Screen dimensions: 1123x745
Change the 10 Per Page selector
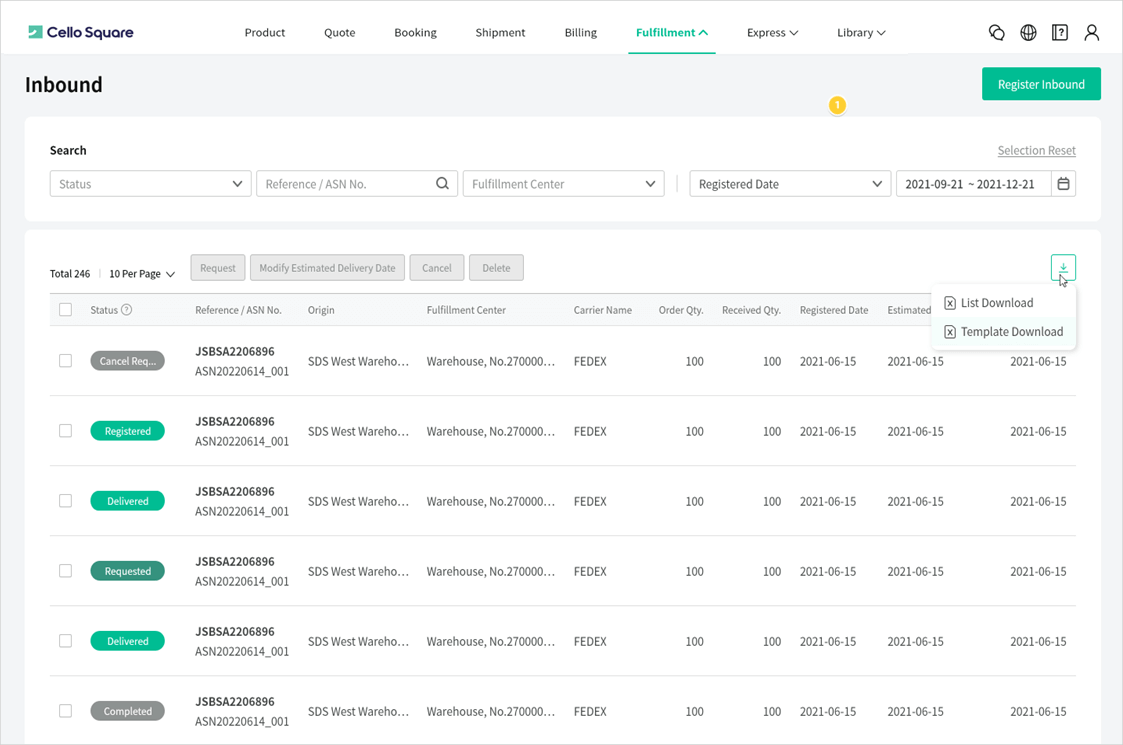pos(142,274)
